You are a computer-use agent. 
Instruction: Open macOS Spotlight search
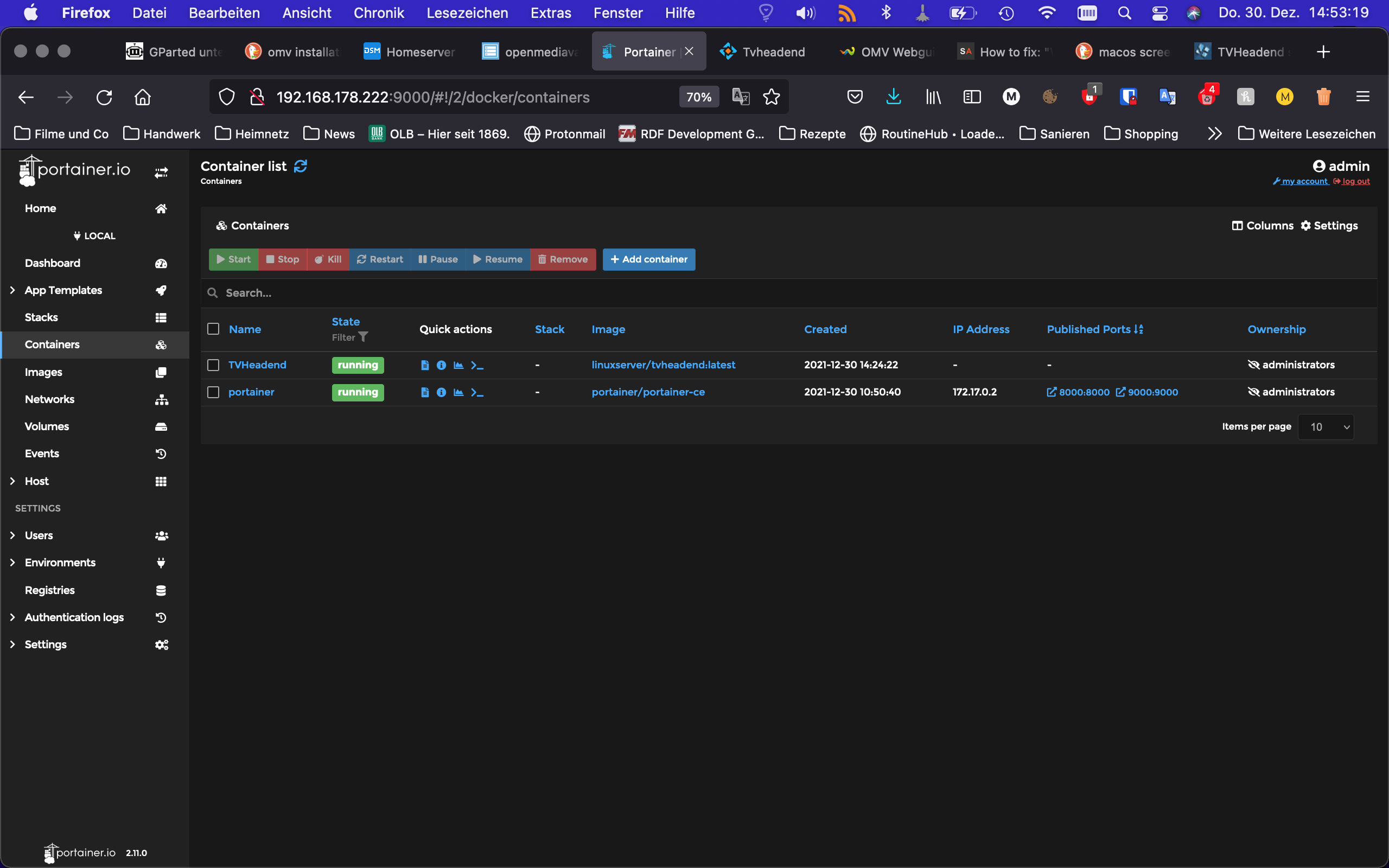pyautogui.click(x=1124, y=12)
